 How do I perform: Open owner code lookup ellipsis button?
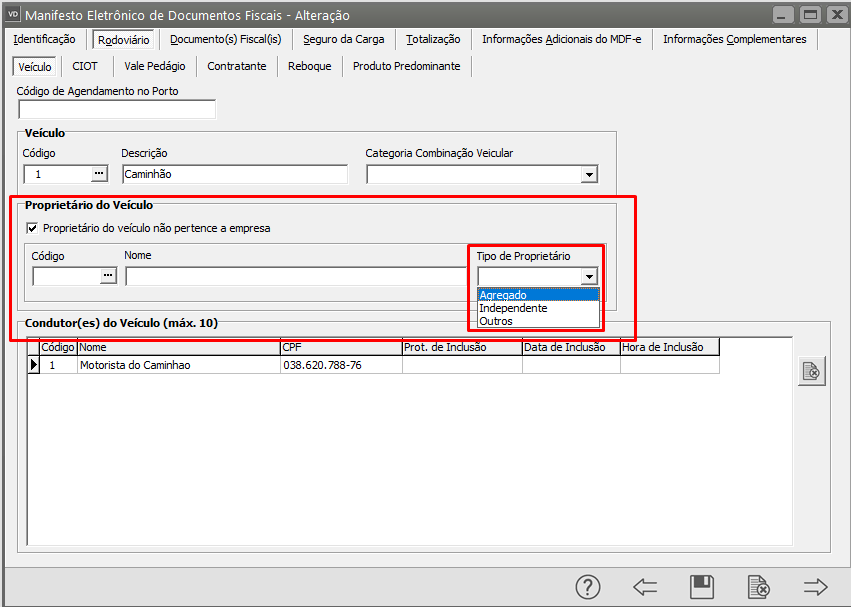[109, 276]
